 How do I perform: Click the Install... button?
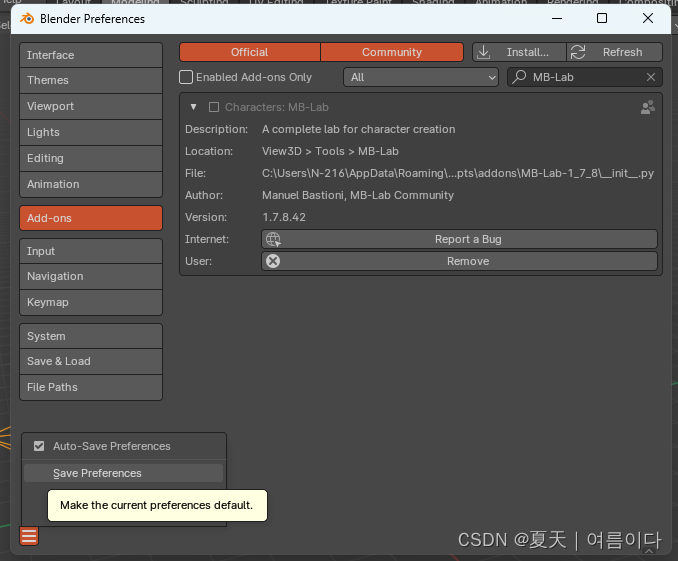click(519, 52)
